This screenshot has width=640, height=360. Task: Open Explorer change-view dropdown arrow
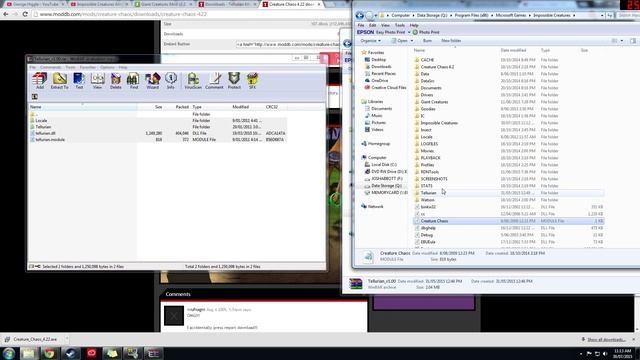tap(622, 41)
